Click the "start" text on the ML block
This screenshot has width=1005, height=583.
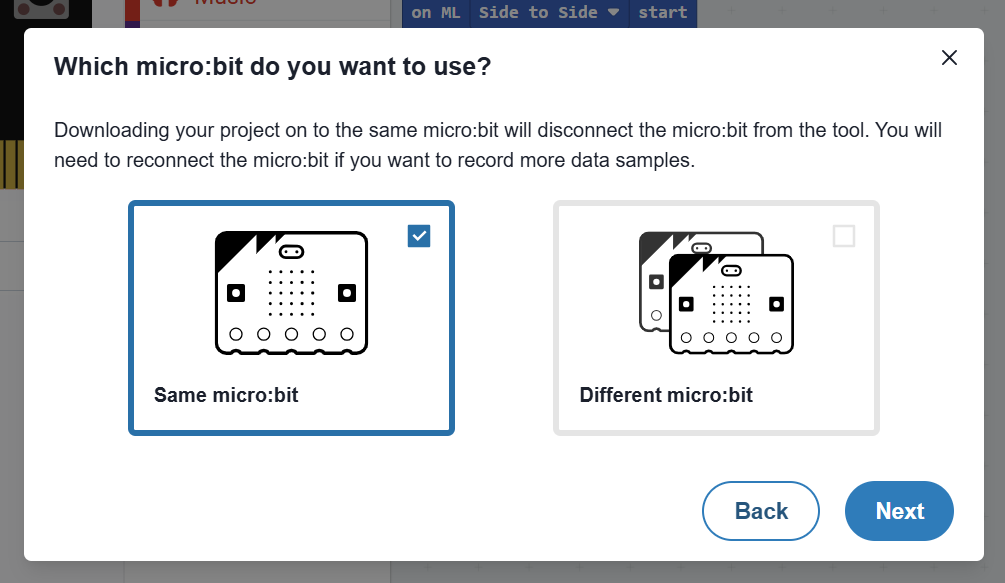663,13
